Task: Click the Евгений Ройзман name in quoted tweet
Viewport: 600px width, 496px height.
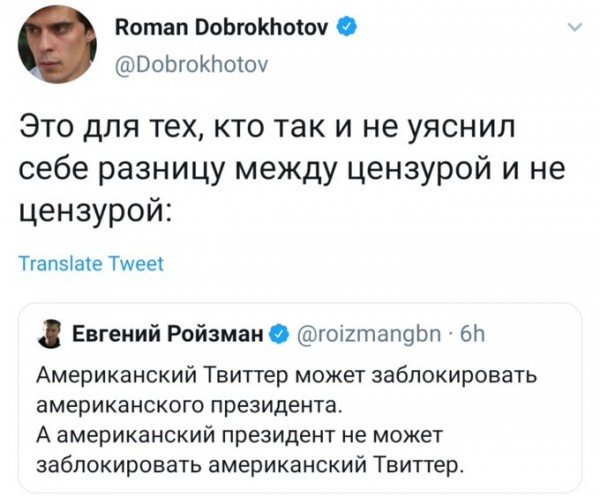Action: pyautogui.click(x=168, y=334)
